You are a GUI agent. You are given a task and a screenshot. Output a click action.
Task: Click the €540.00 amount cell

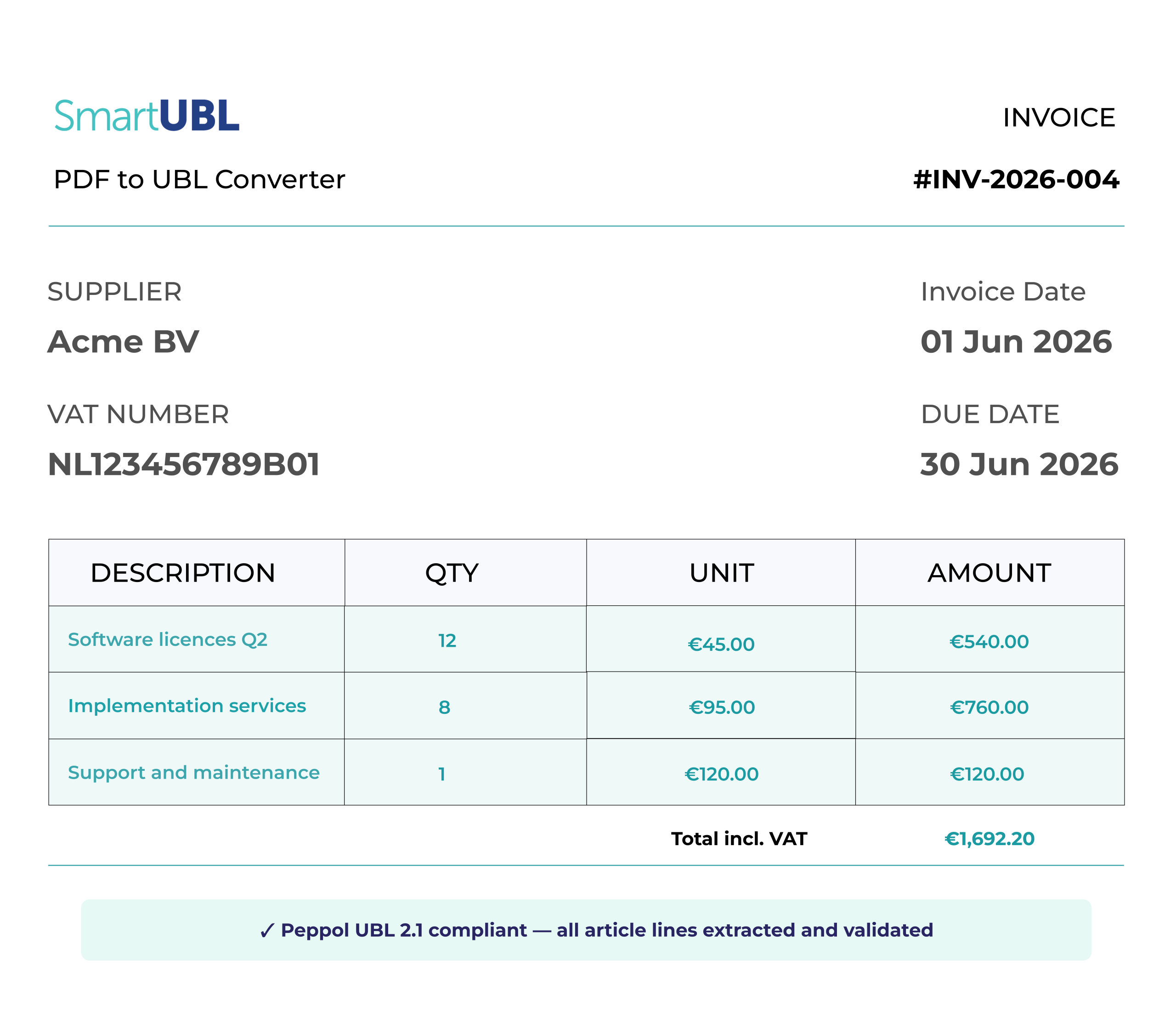tap(990, 639)
